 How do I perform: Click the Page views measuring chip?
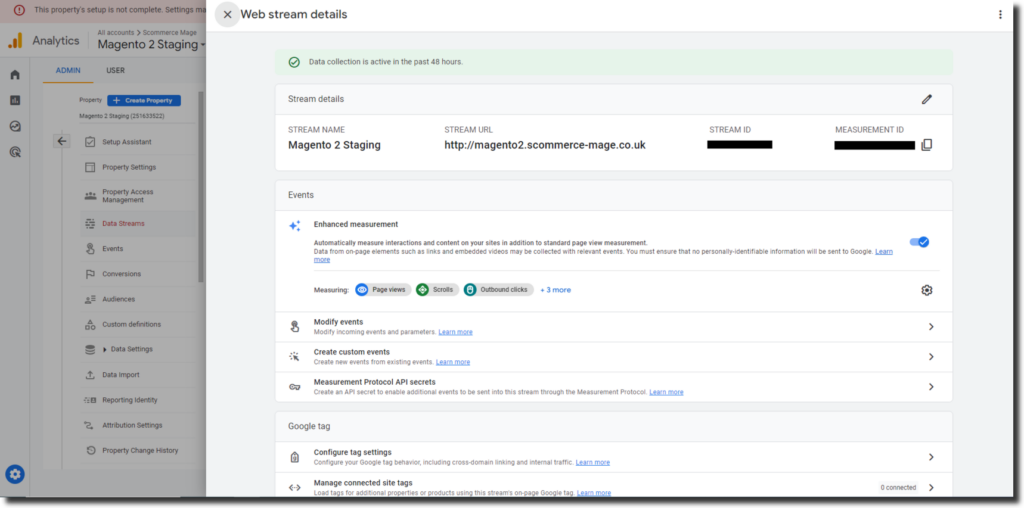[x=382, y=290]
